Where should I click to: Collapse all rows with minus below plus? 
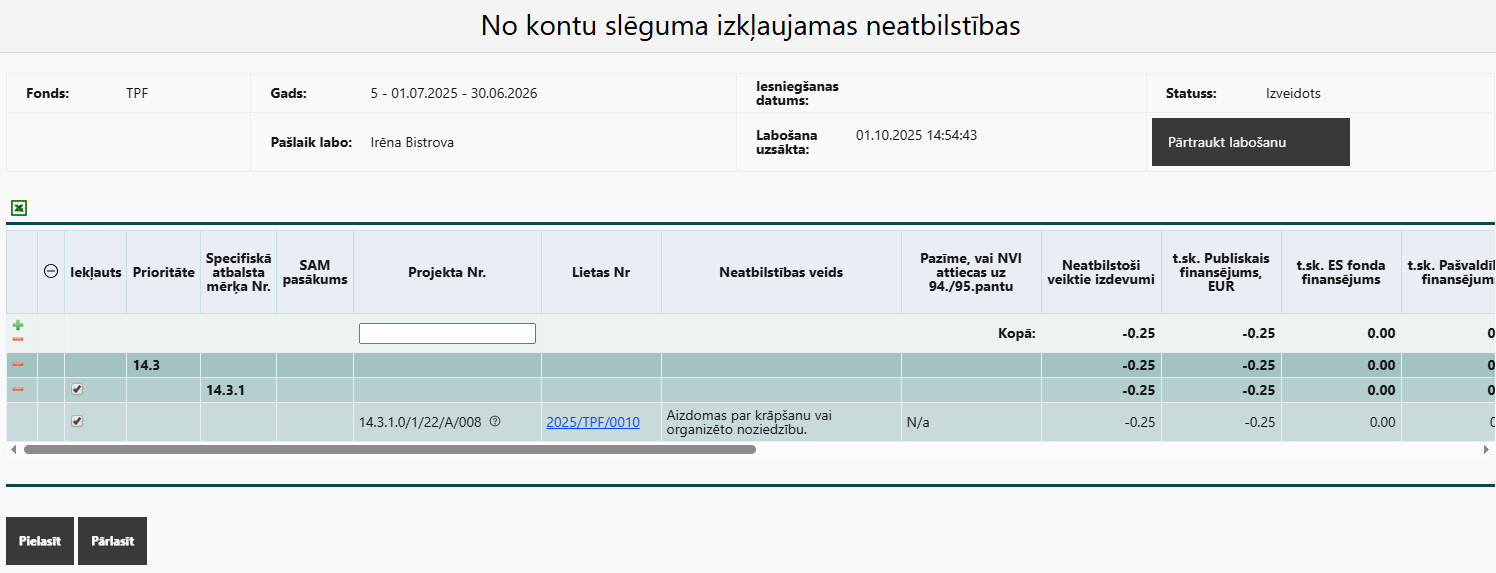18,340
